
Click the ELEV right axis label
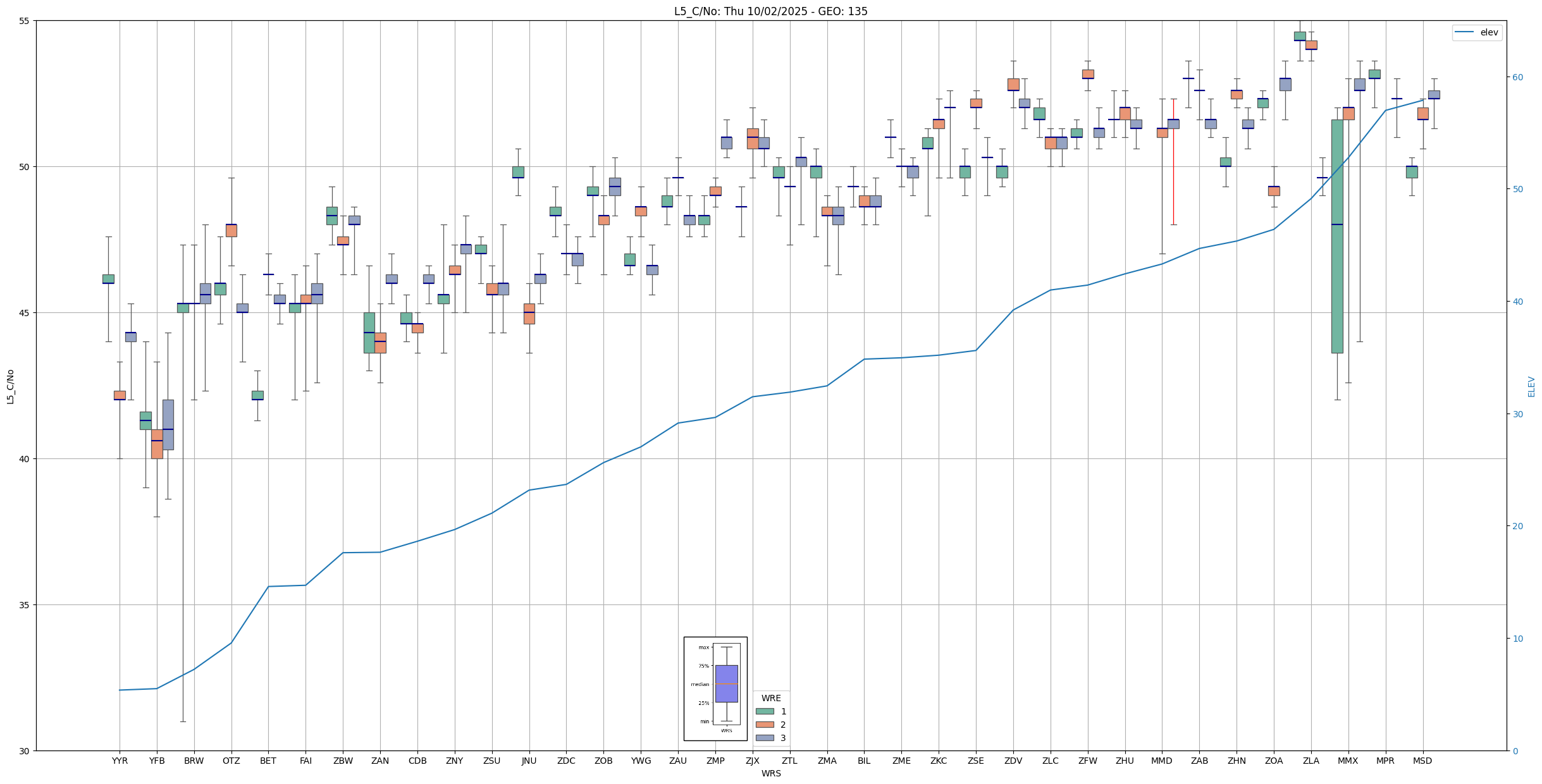click(1531, 386)
